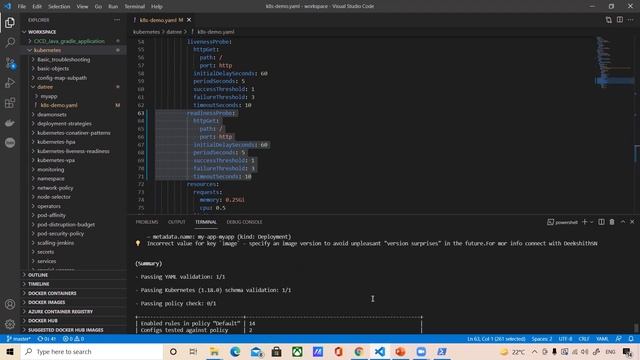The image size is (640, 360).
Task: Click the kubernetes breadcrumb
Action: [146, 32]
